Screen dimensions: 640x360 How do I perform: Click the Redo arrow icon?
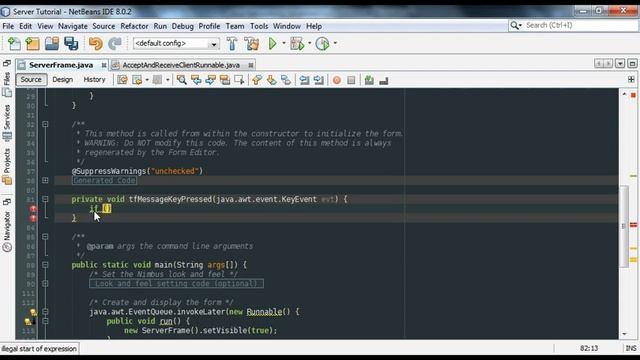point(115,43)
